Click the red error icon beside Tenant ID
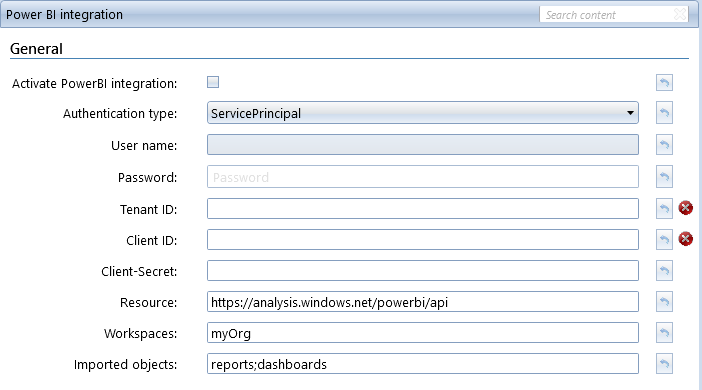The image size is (702, 390). click(x=685, y=208)
